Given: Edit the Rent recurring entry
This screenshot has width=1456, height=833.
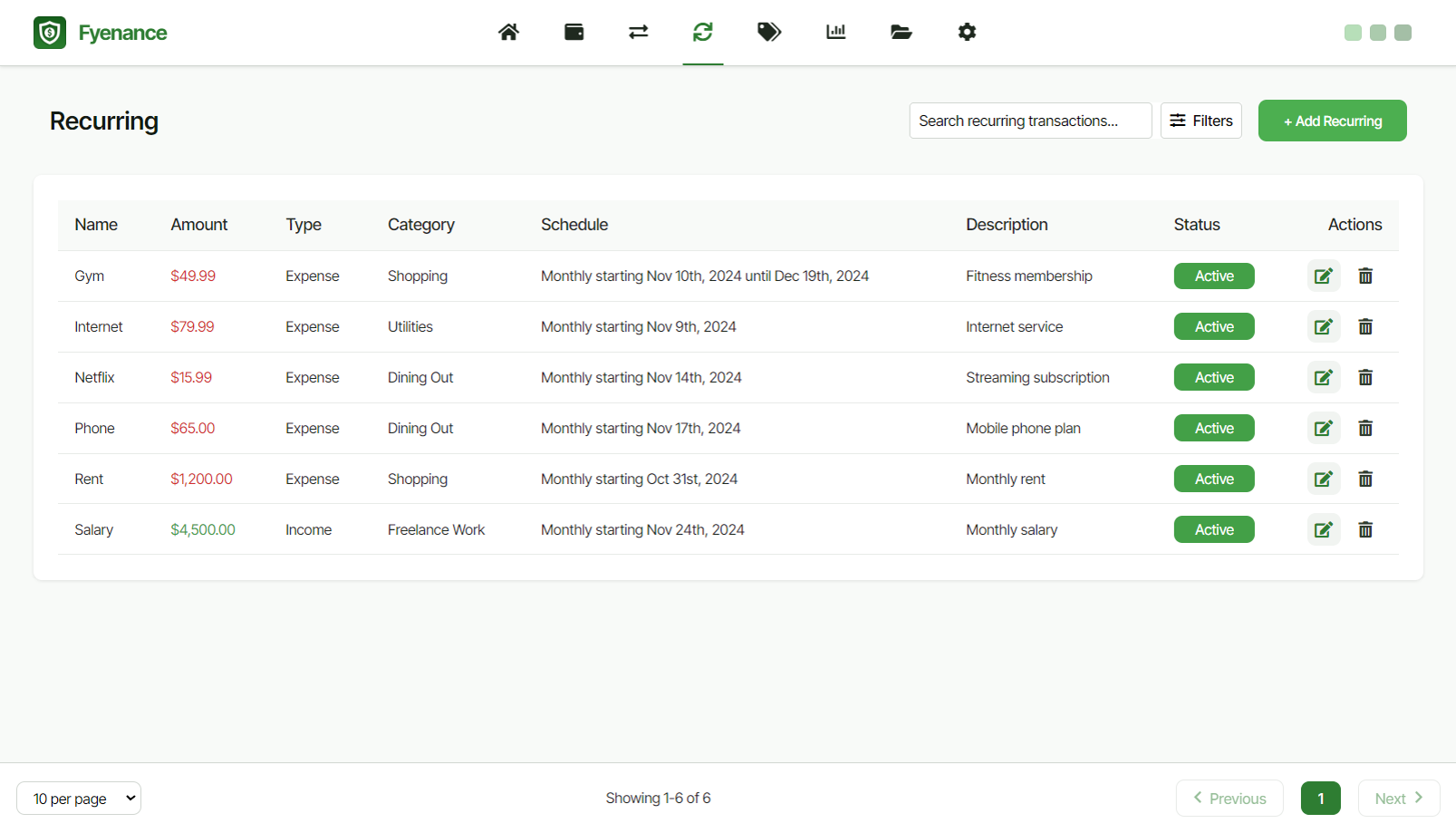Looking at the screenshot, I should click(x=1323, y=479).
